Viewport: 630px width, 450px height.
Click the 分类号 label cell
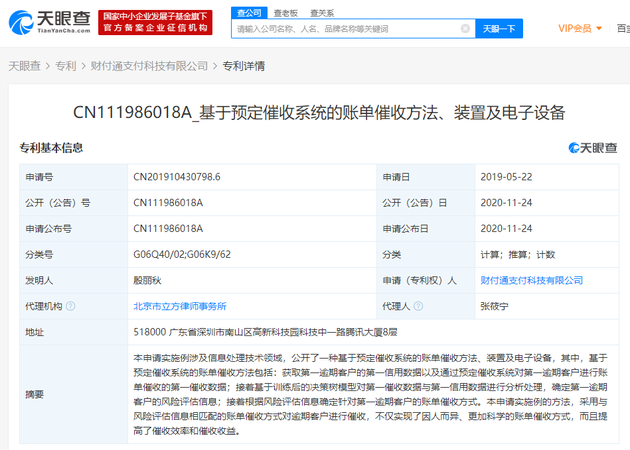pos(74,254)
